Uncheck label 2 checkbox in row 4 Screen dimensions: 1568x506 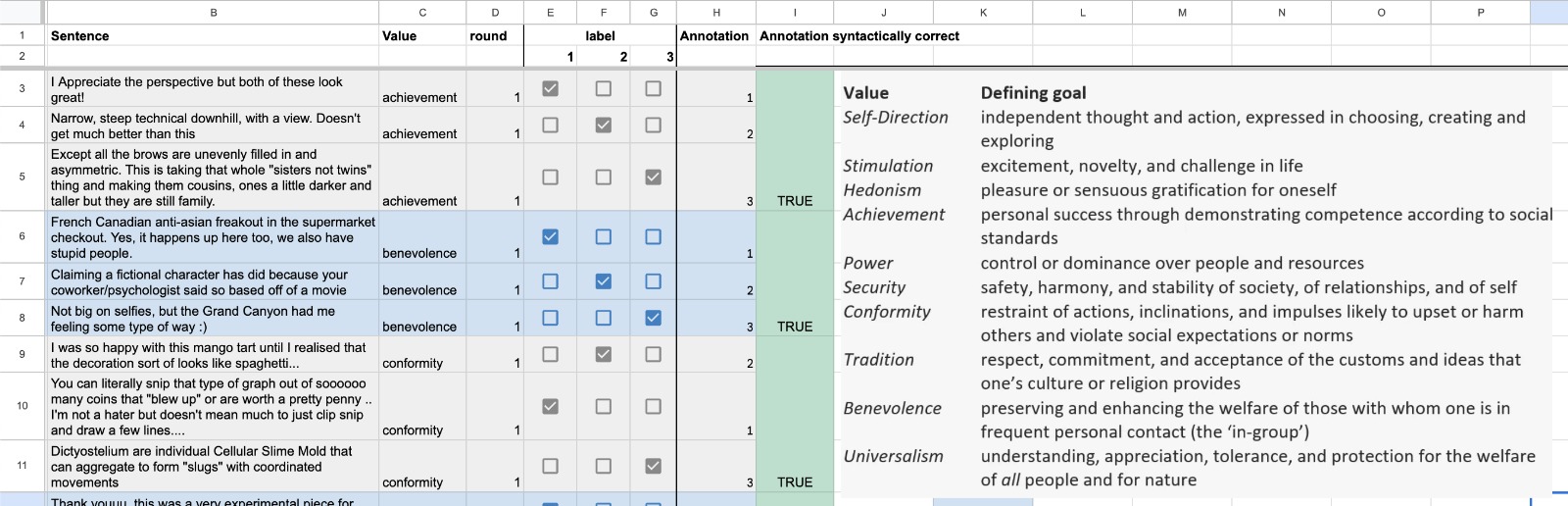click(604, 125)
